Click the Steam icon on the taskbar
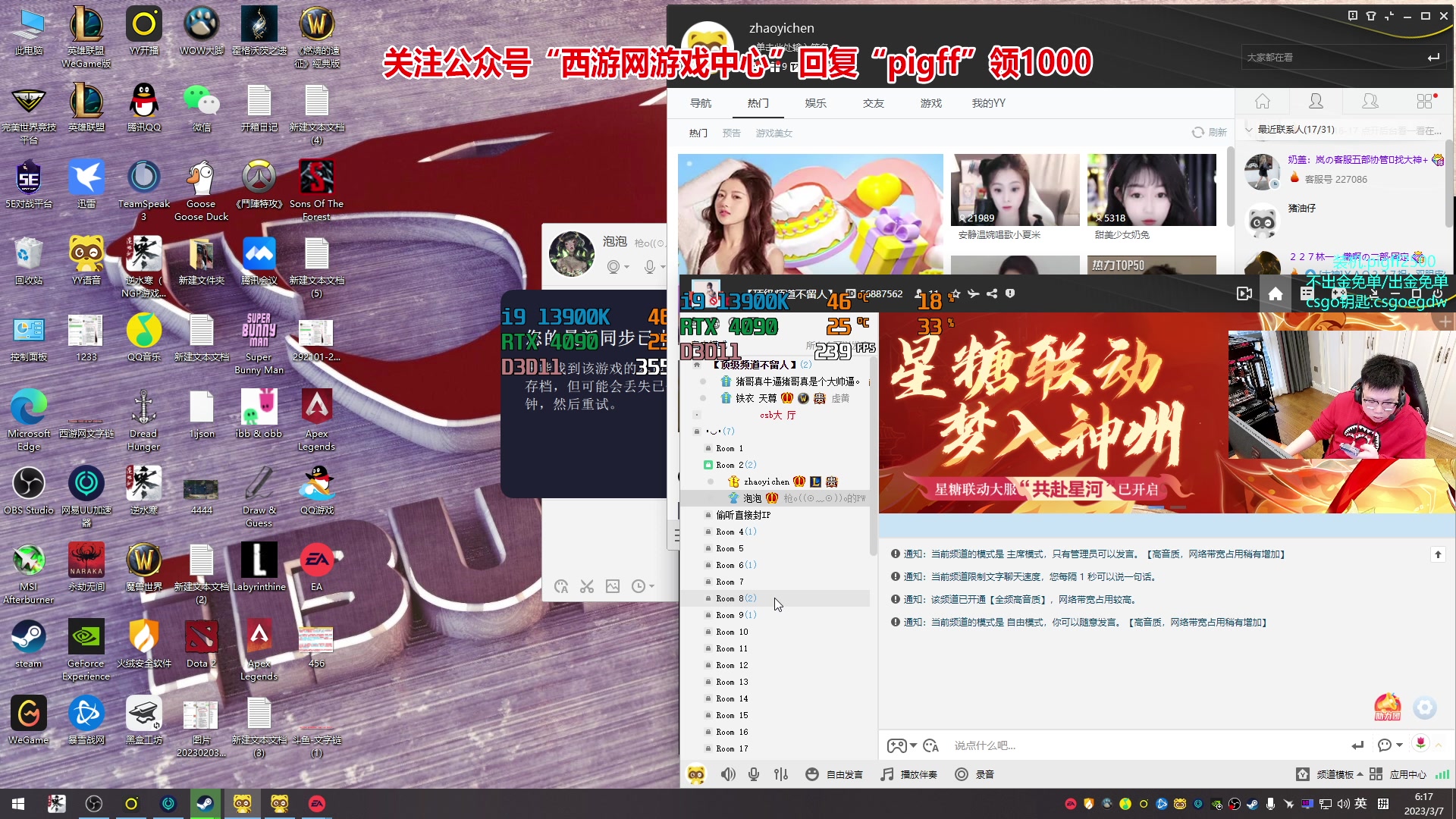The image size is (1456, 819). tap(205, 803)
